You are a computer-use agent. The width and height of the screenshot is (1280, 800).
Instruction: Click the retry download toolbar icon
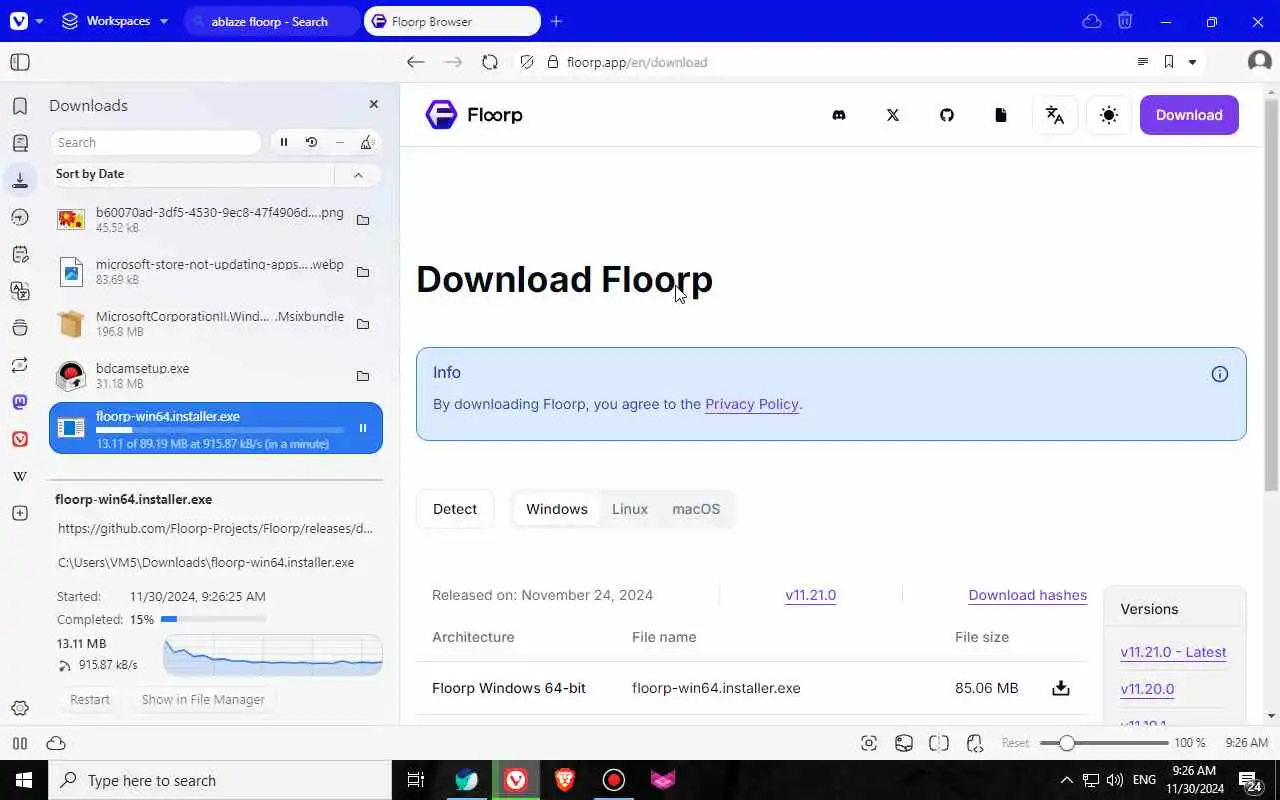tap(311, 142)
